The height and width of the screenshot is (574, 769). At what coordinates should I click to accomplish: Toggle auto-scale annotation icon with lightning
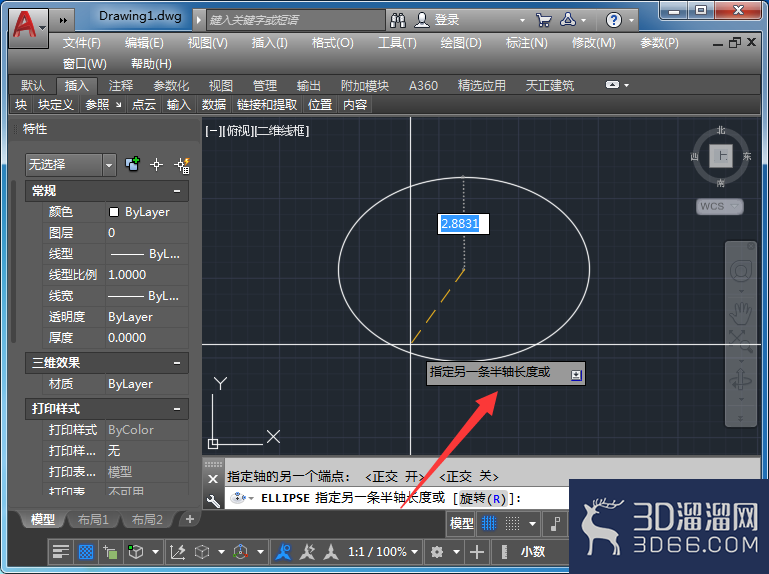point(307,552)
